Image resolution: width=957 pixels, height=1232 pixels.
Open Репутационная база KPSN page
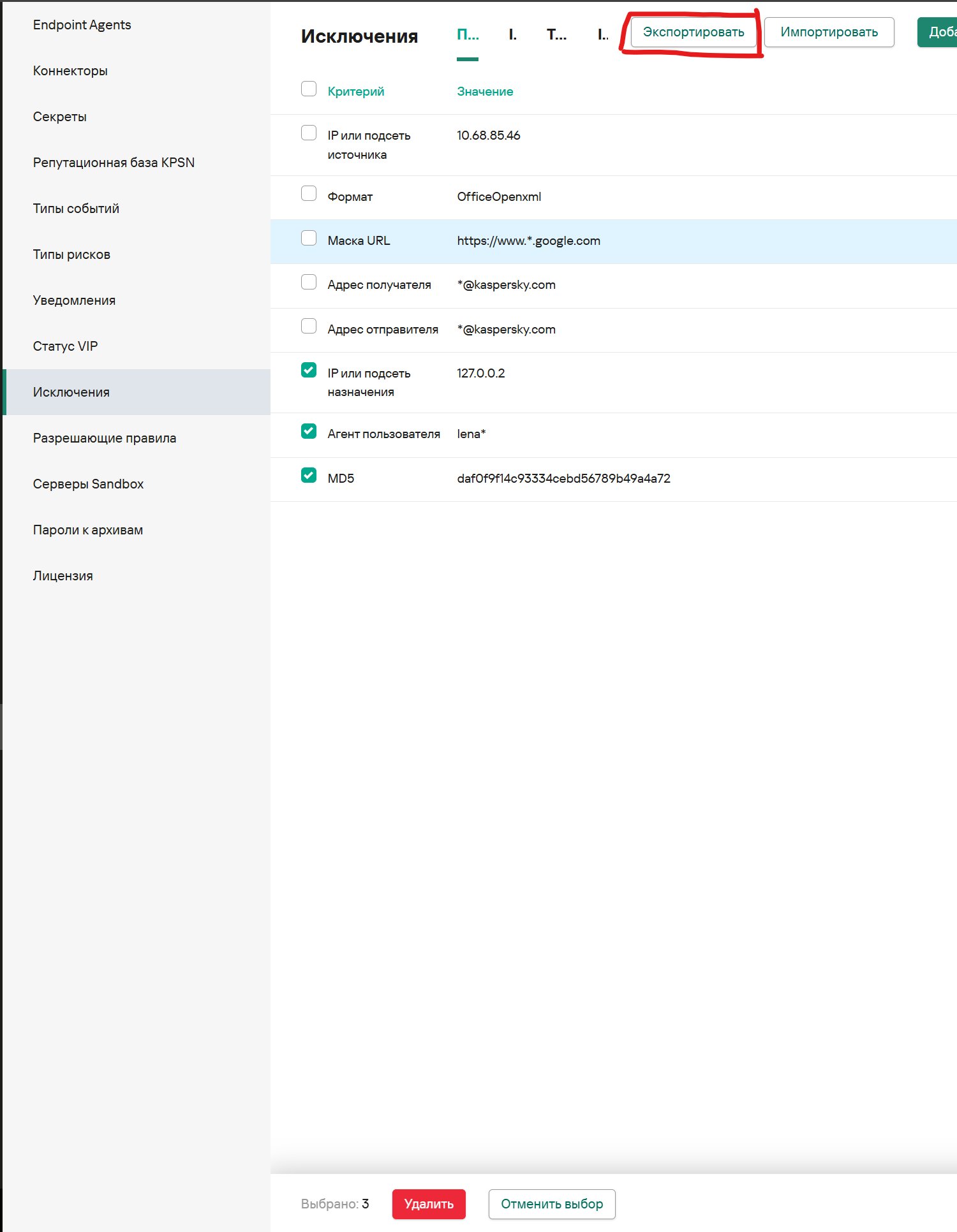click(114, 163)
